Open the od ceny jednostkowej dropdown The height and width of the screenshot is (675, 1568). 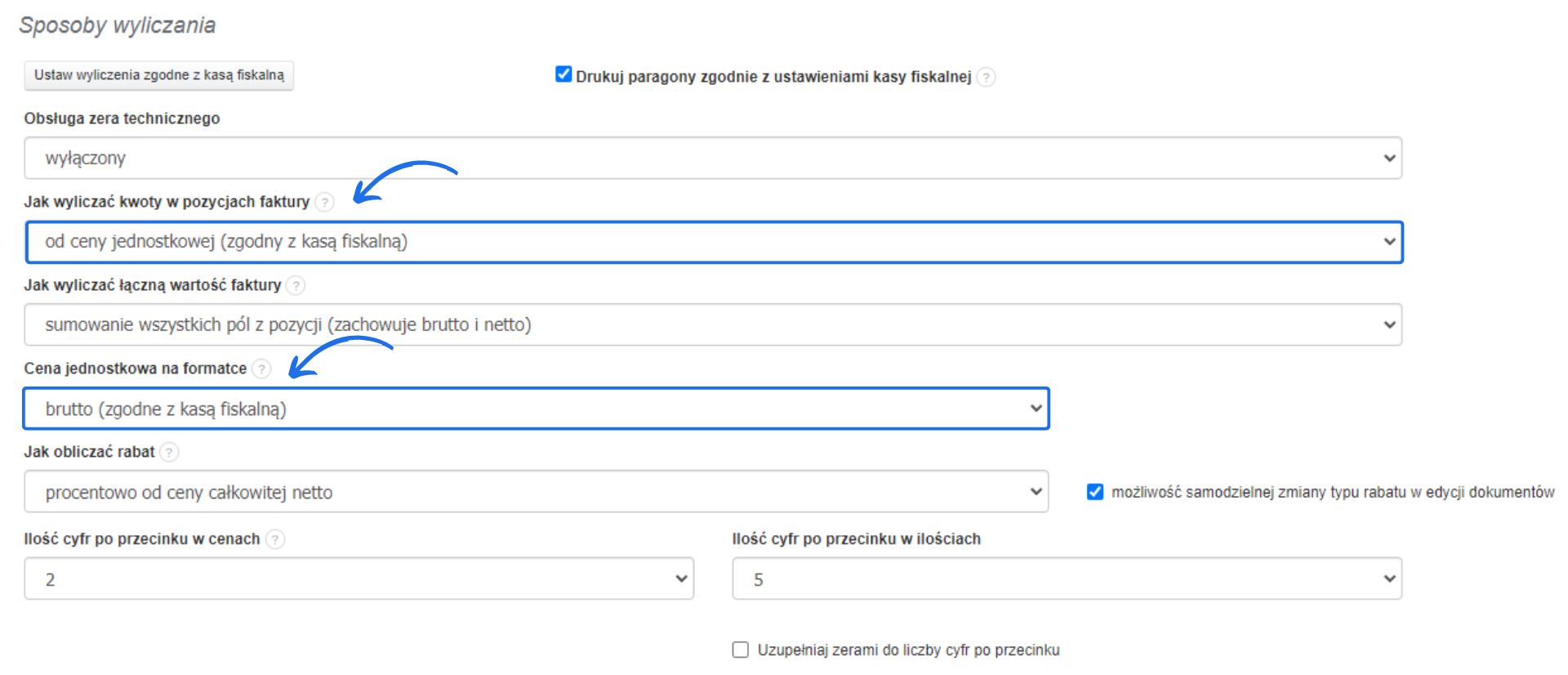coord(712,242)
